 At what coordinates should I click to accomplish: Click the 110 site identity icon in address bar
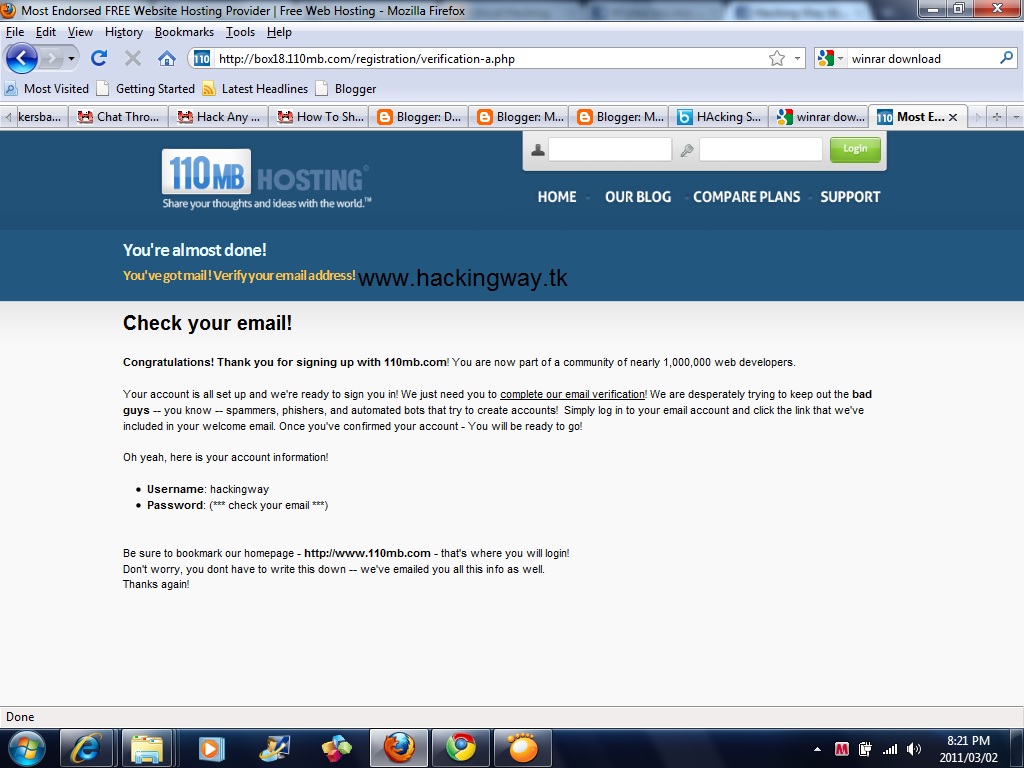point(202,59)
